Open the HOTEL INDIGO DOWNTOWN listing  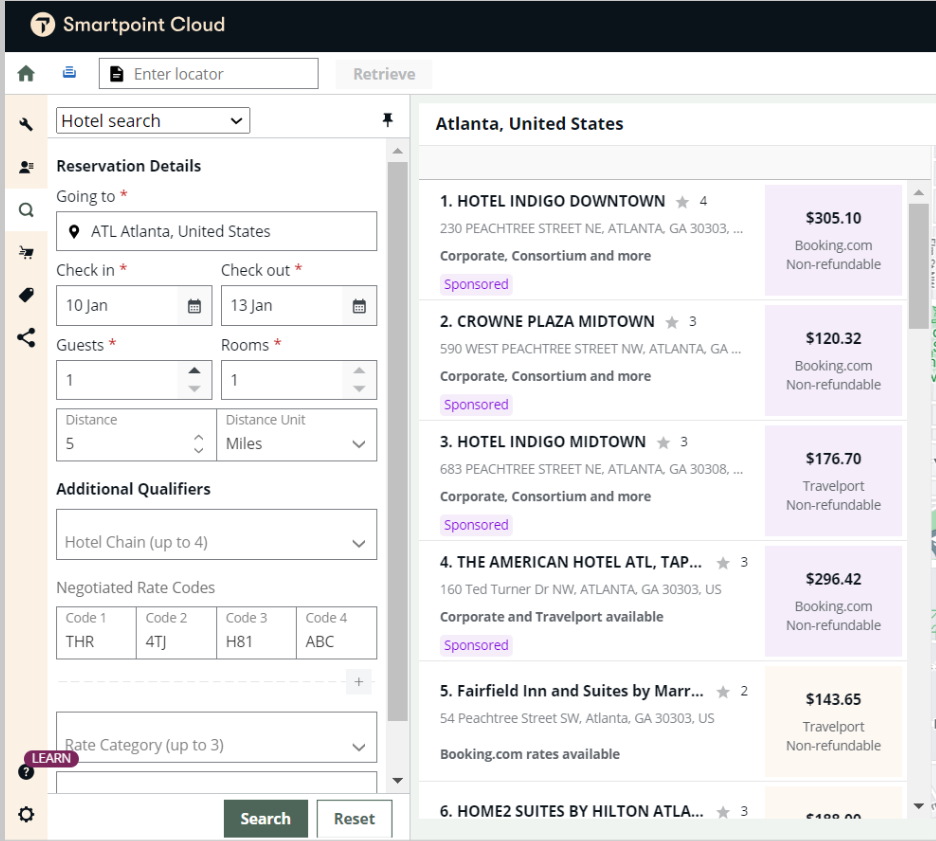tap(552, 201)
